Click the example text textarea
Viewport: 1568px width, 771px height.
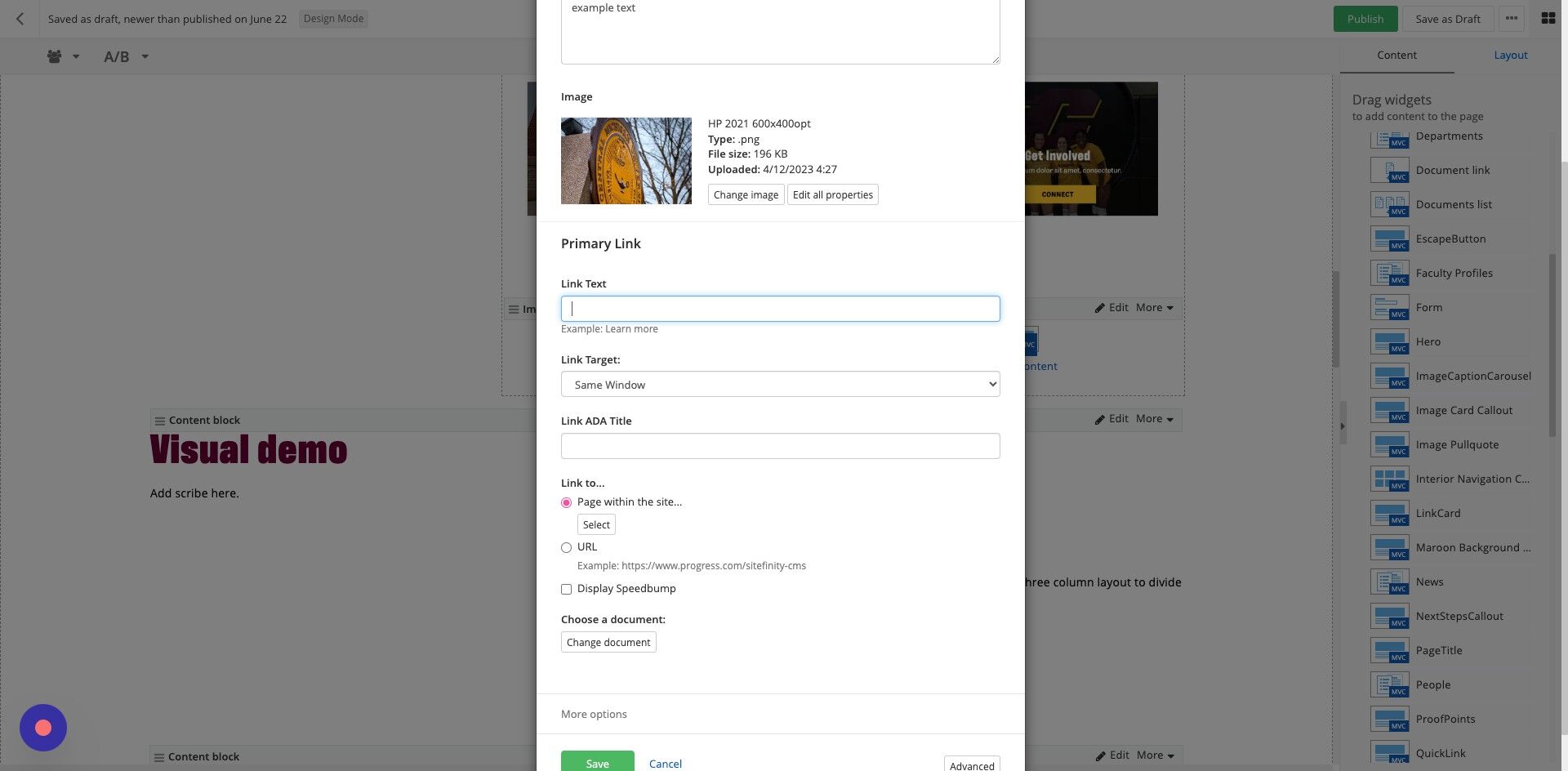pyautogui.click(x=780, y=30)
